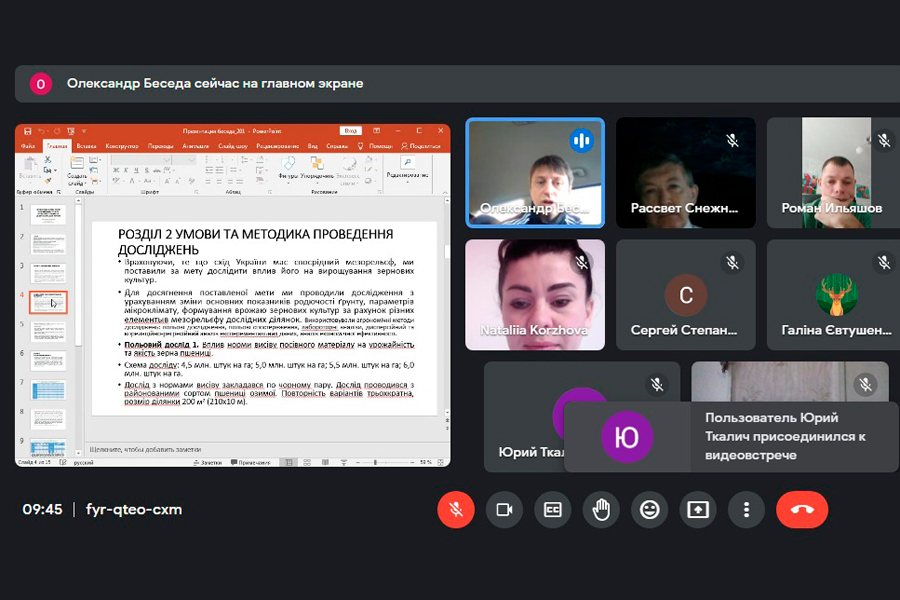
Task: Raise your hand in the meeting
Action: 601,510
